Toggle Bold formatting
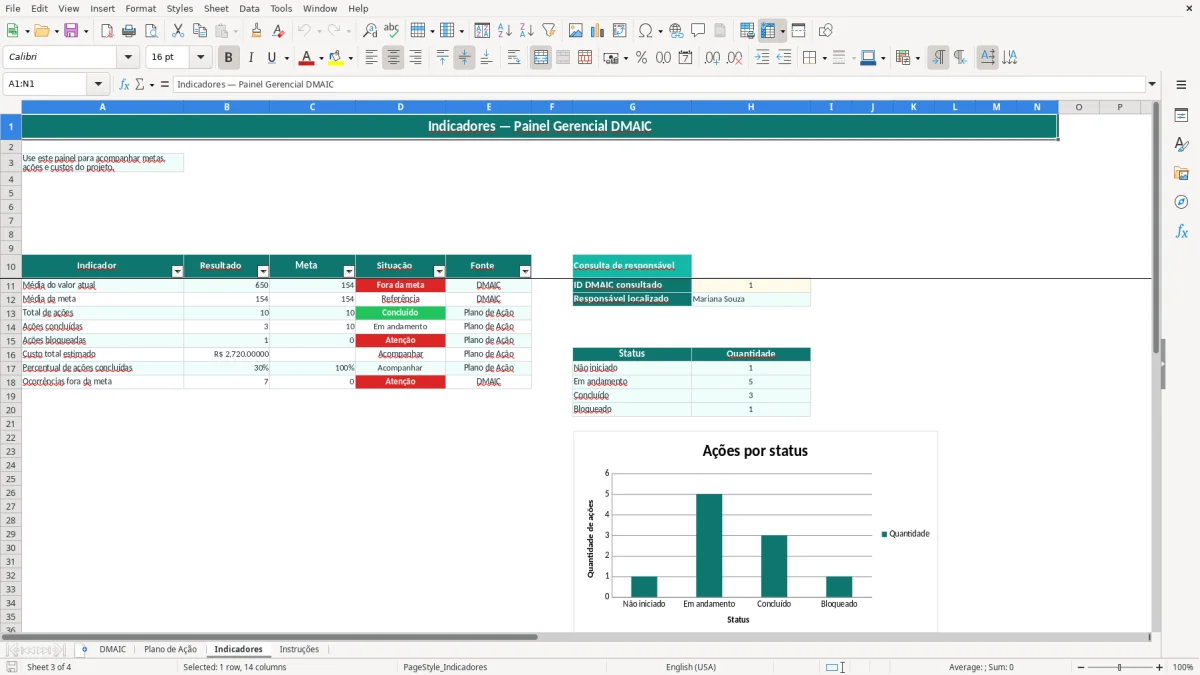The image size is (1200, 675). pos(229,58)
